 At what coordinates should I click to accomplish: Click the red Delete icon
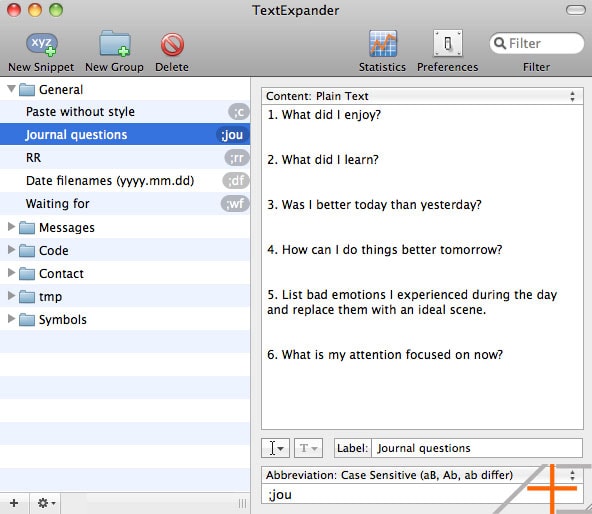point(172,45)
